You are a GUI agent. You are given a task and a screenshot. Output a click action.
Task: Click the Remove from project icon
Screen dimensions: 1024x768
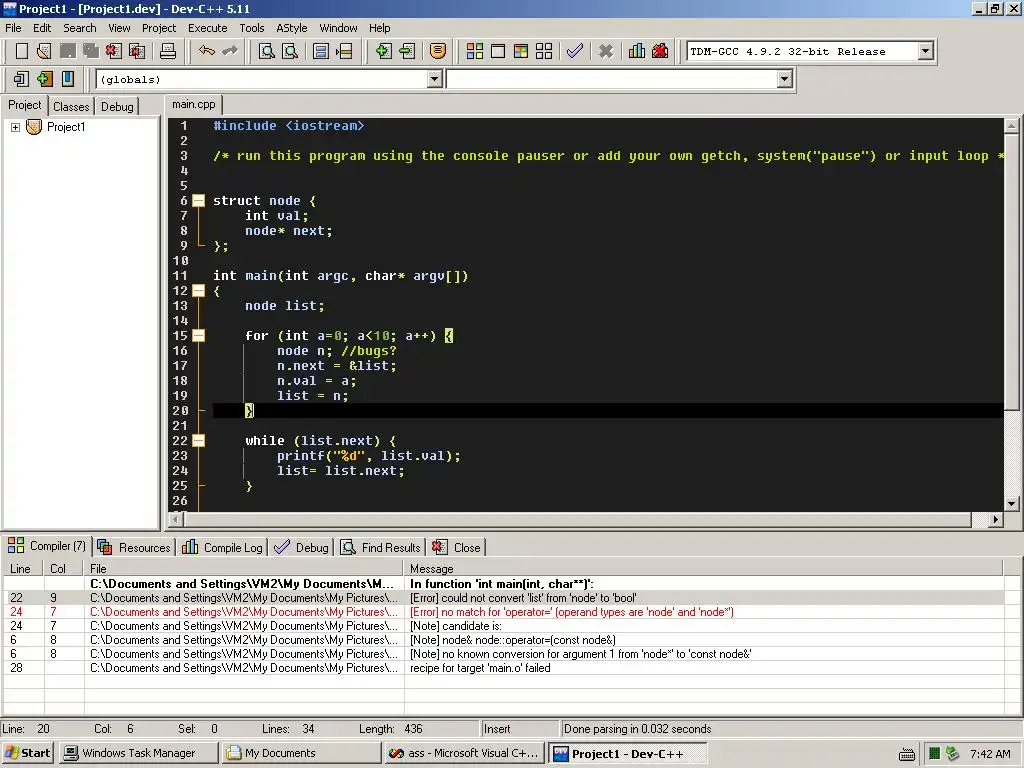tap(407, 51)
